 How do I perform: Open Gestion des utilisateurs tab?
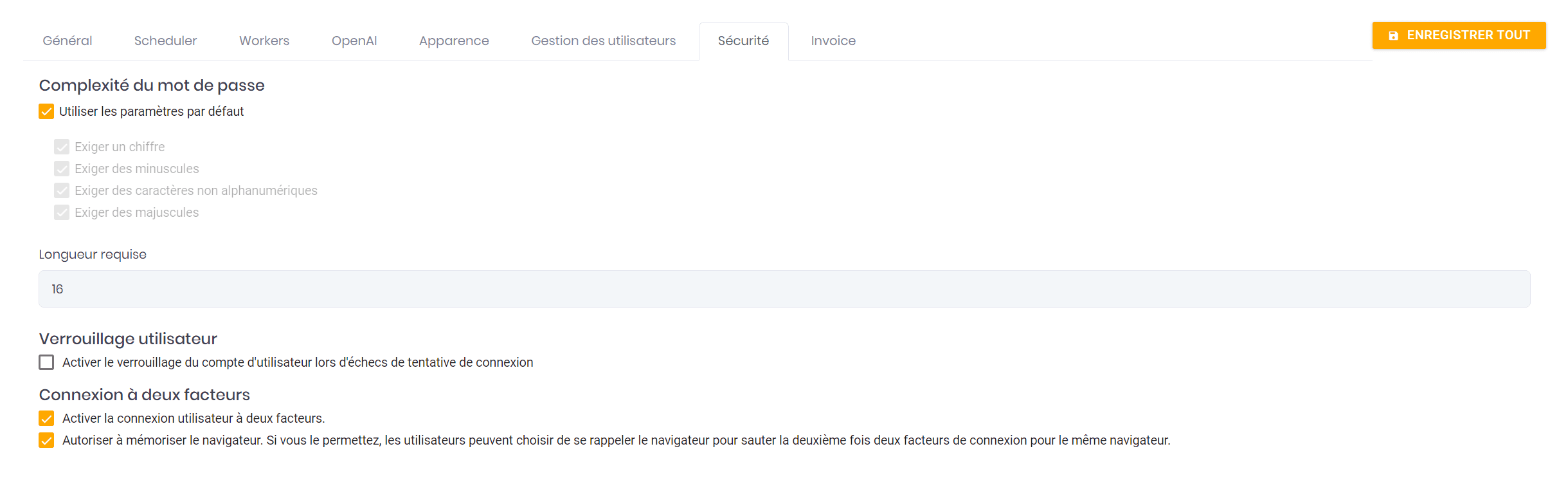603,41
